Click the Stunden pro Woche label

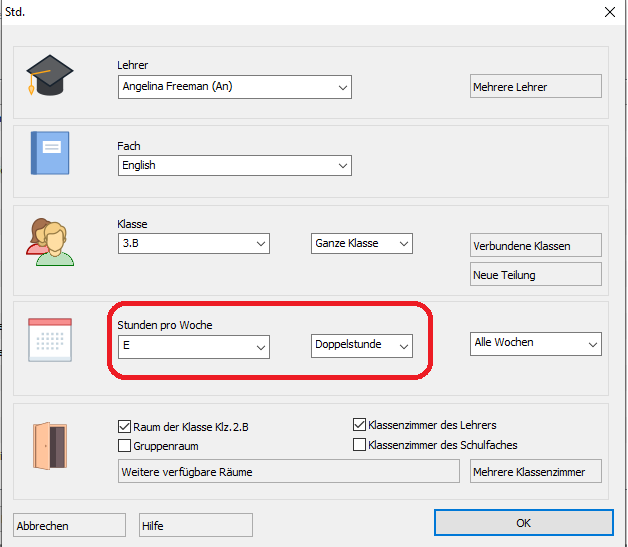(165, 325)
